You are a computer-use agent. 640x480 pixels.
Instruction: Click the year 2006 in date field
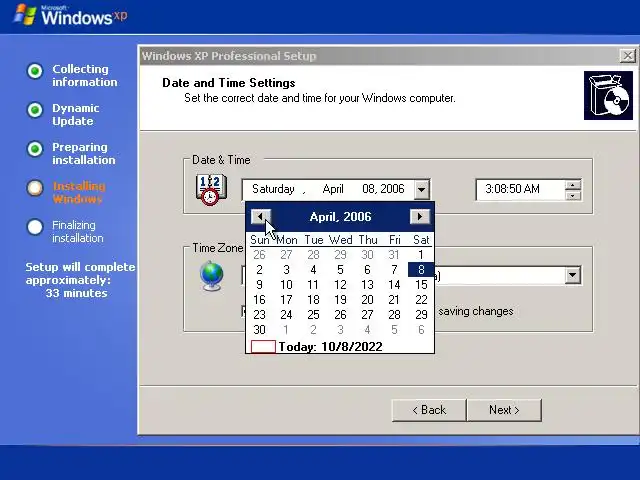click(x=392, y=189)
